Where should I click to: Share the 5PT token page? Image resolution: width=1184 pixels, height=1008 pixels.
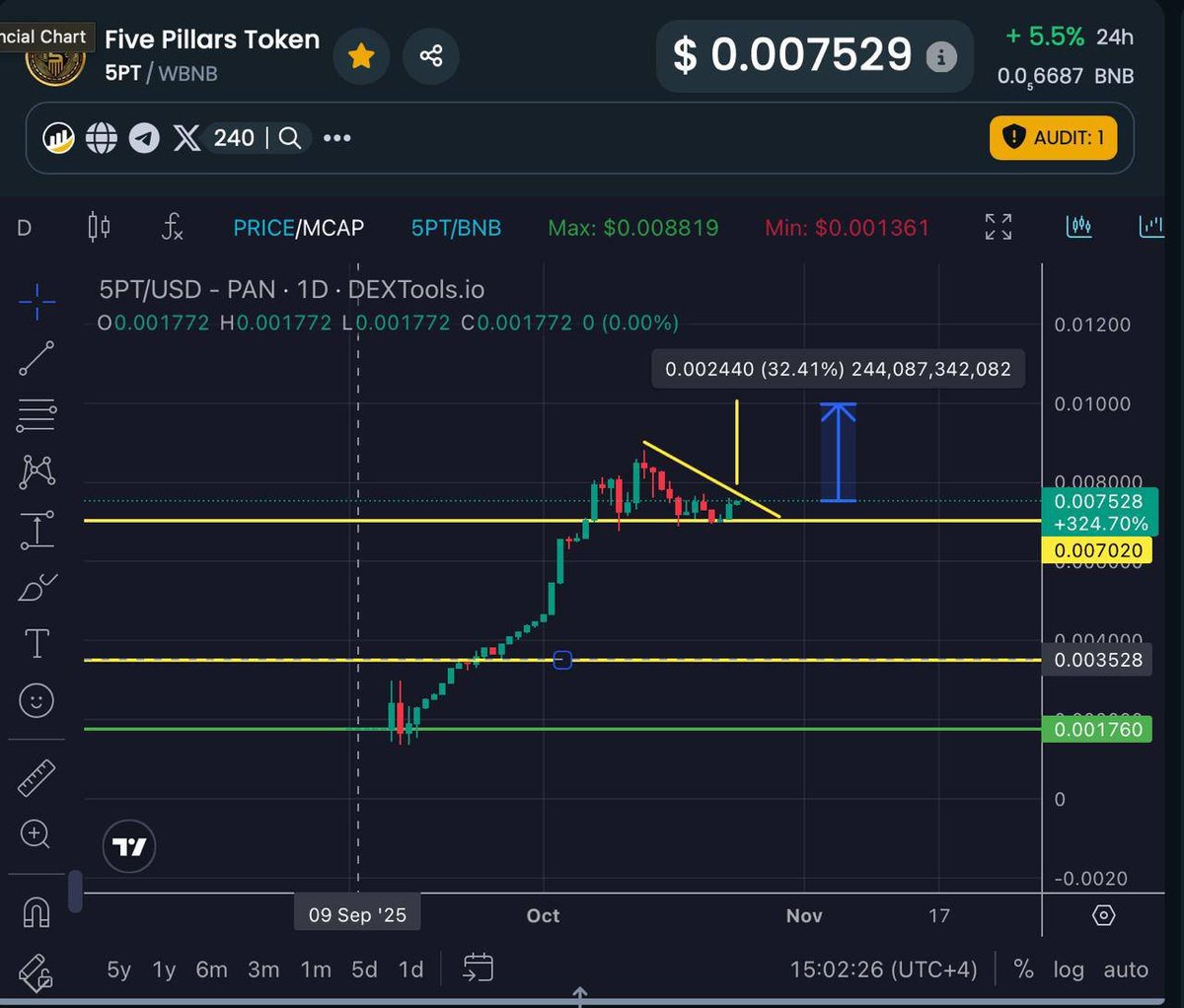431,56
